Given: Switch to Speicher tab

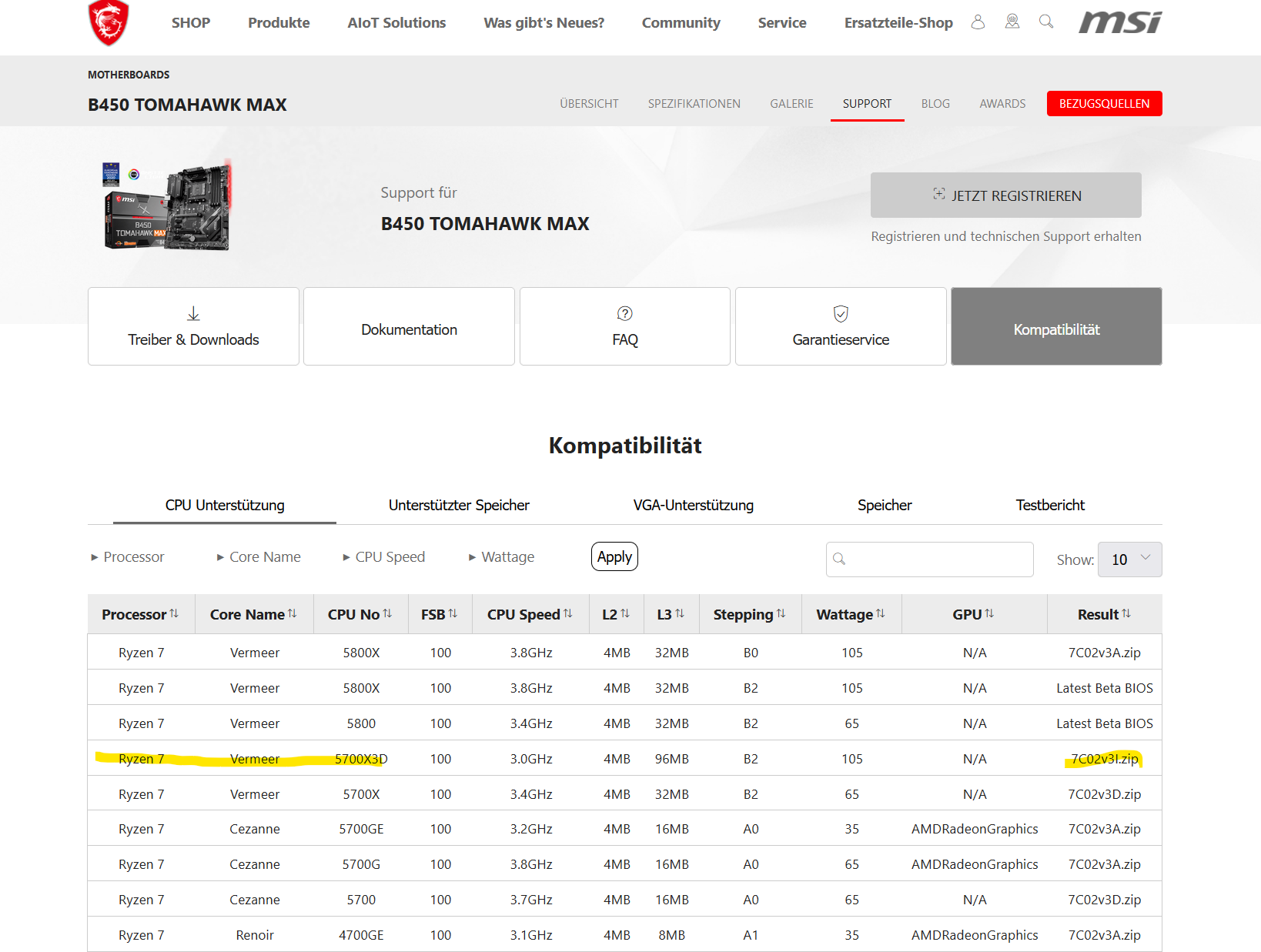Looking at the screenshot, I should [885, 506].
